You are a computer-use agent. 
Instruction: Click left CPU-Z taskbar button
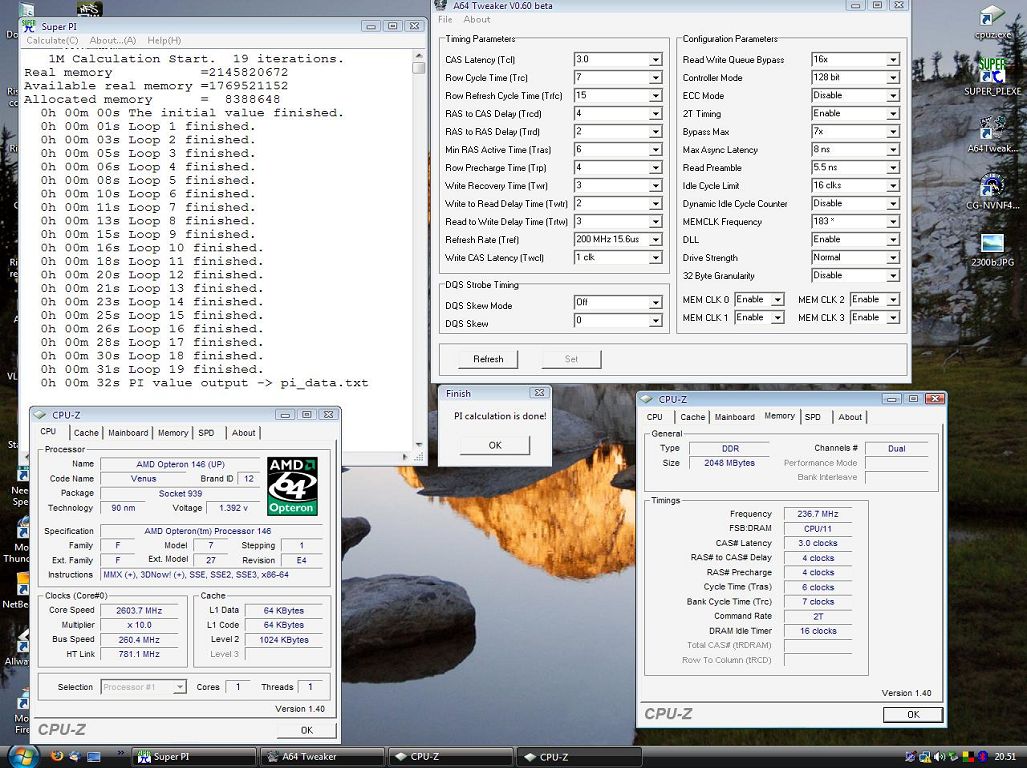click(x=451, y=757)
